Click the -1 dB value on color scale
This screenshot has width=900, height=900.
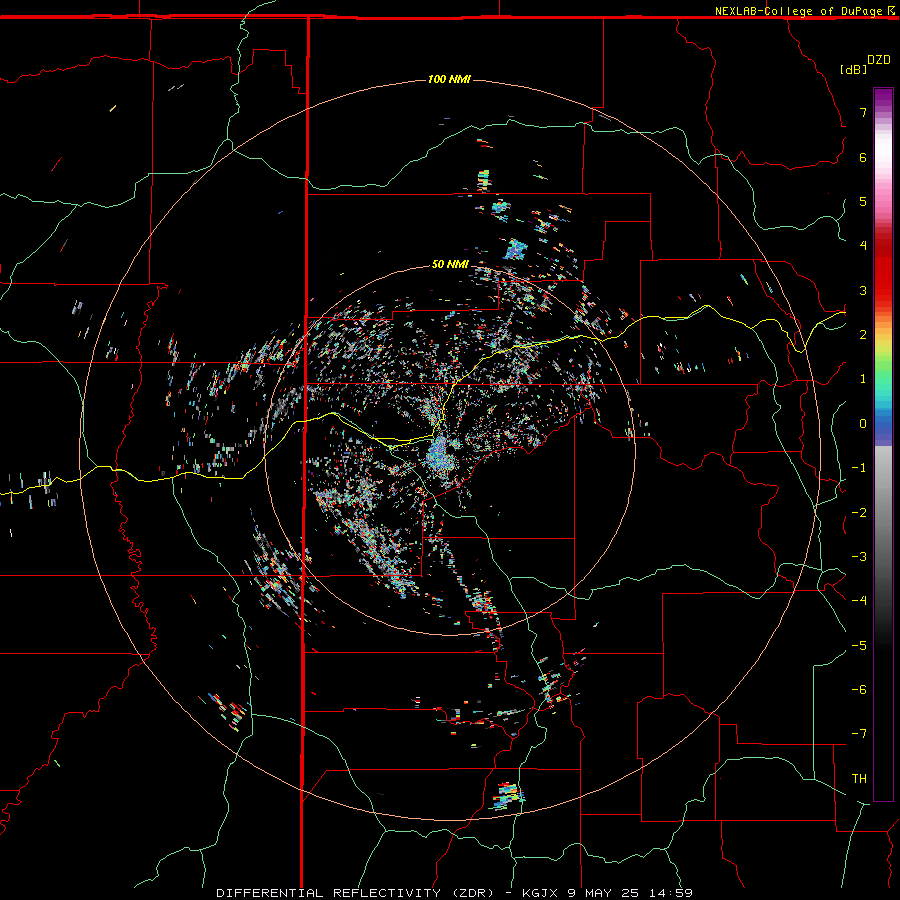click(859, 468)
